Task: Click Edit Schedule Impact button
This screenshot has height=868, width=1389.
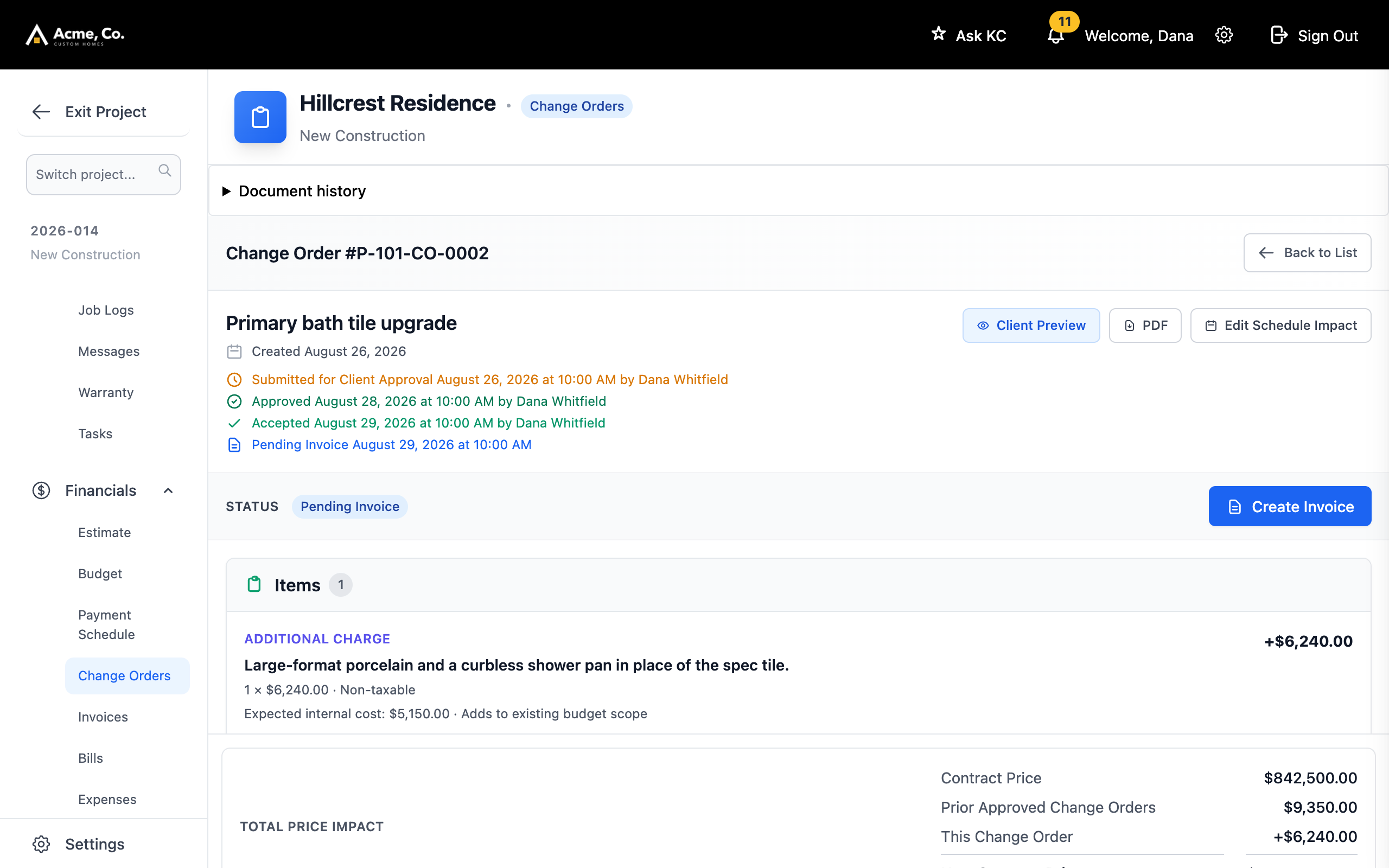Action: [1280, 325]
